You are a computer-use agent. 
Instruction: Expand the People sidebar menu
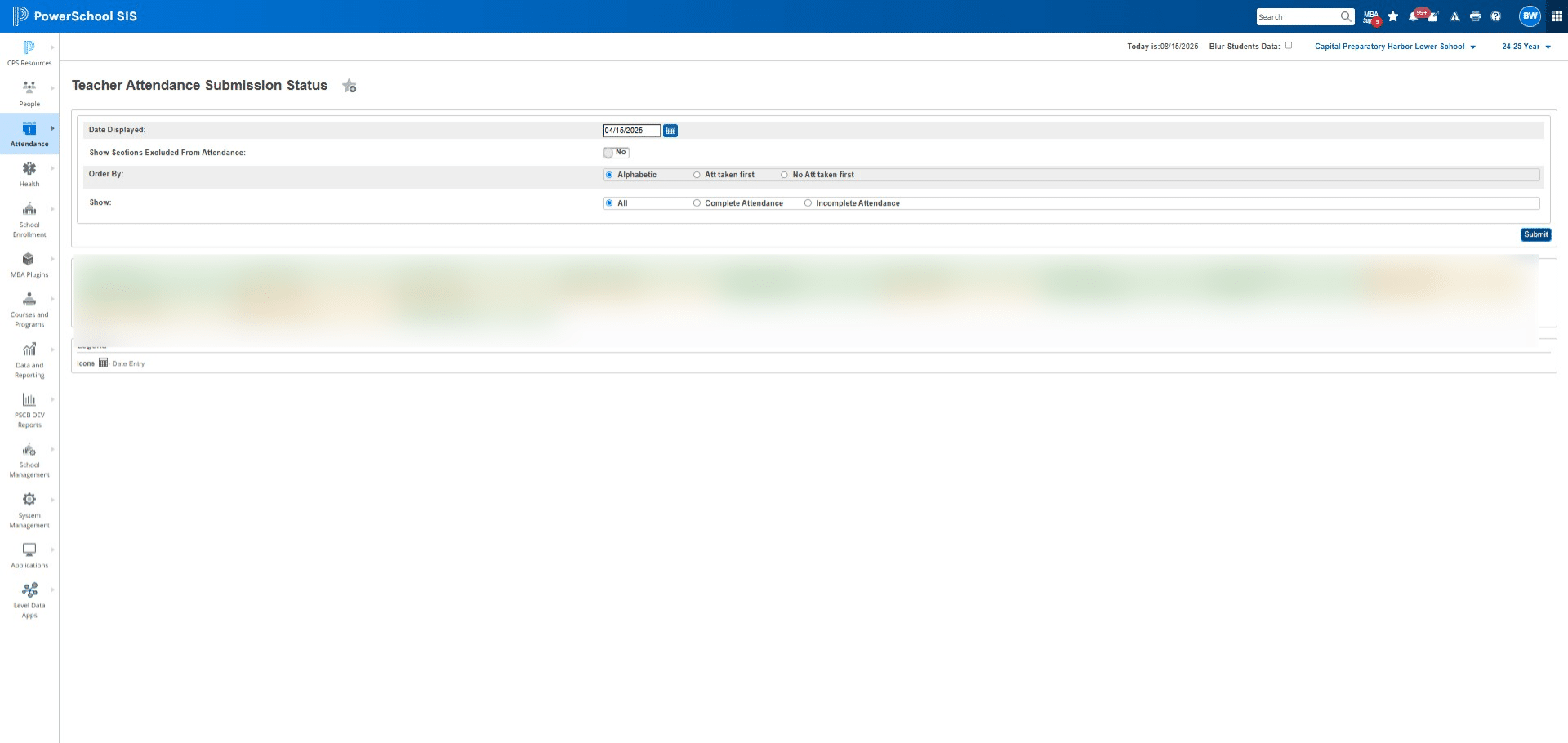point(29,93)
